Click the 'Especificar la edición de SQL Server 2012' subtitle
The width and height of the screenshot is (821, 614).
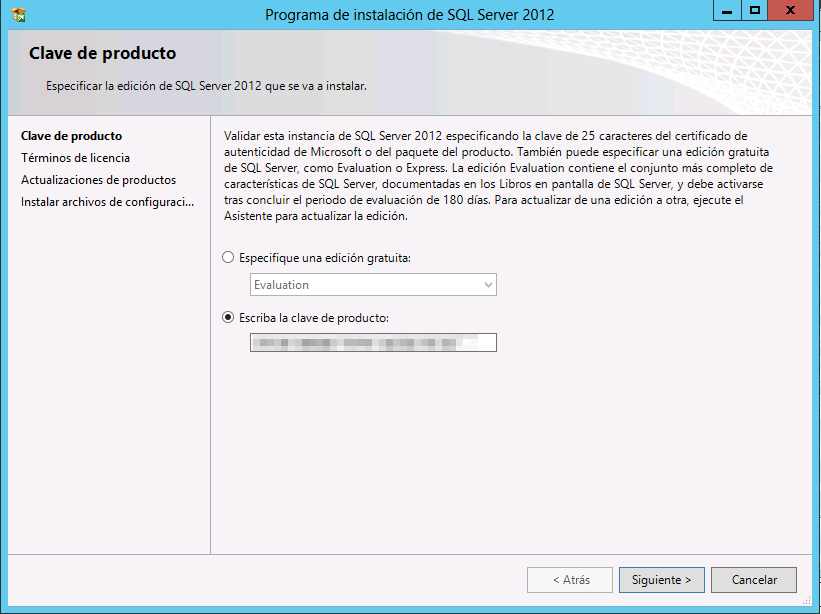click(x=206, y=86)
